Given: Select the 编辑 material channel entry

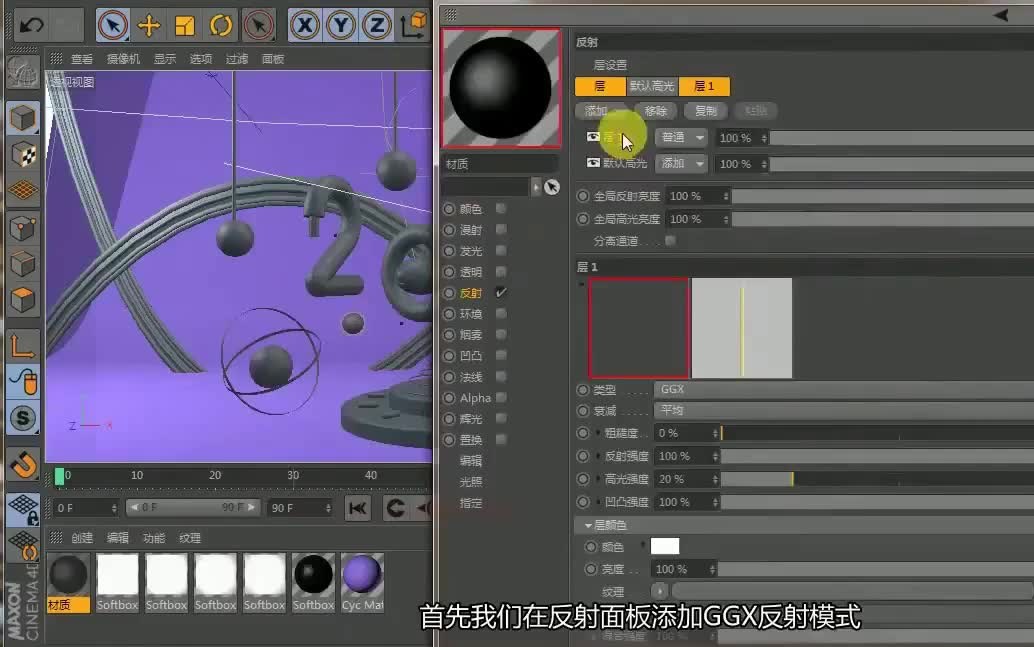Looking at the screenshot, I should point(471,461).
